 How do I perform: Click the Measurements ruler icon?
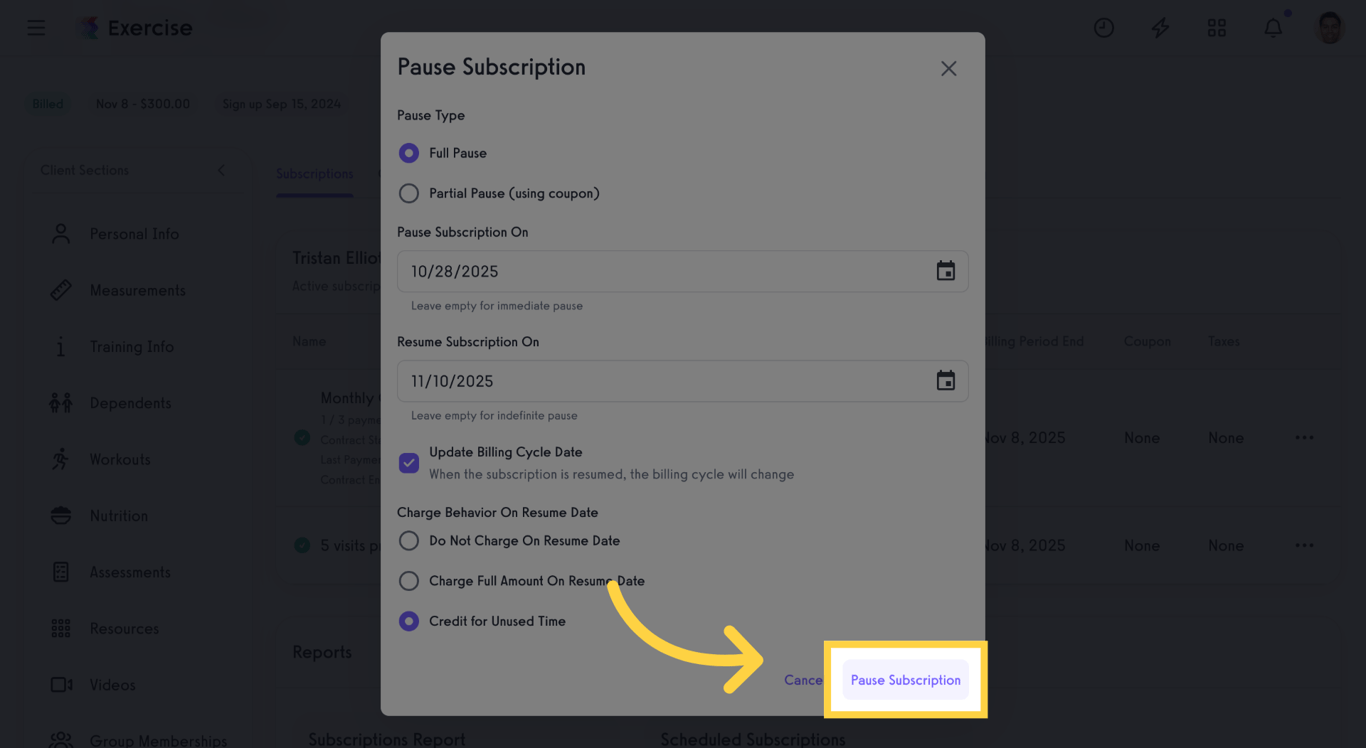(60, 290)
